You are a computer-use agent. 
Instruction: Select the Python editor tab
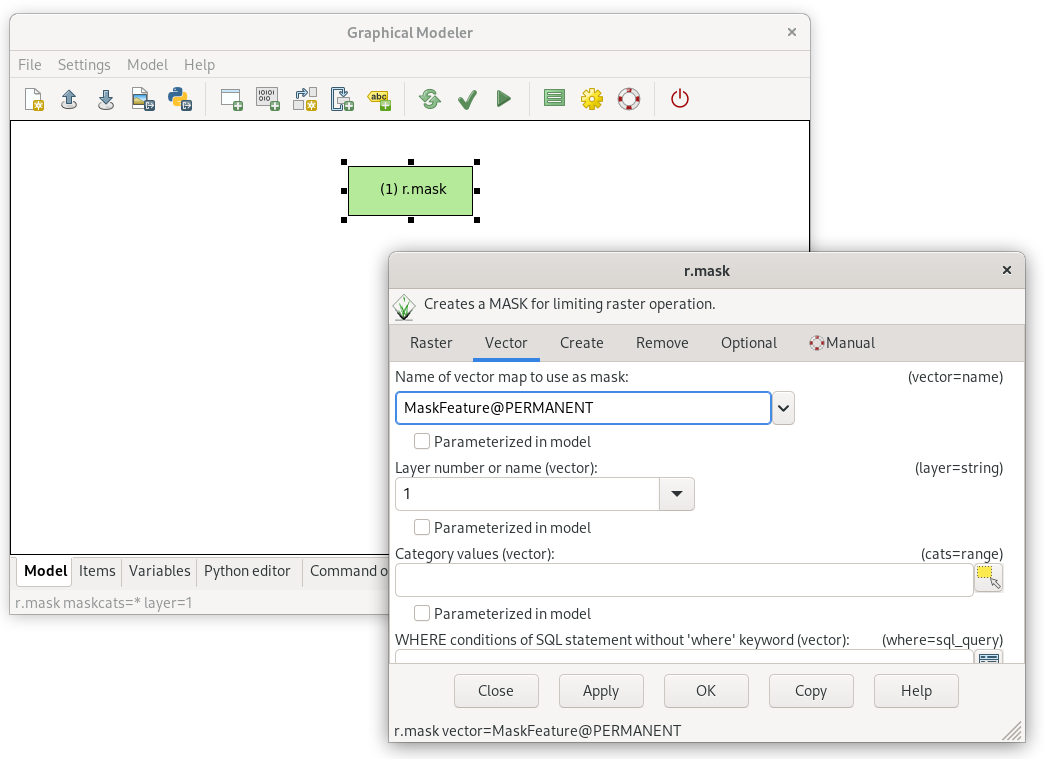247,571
